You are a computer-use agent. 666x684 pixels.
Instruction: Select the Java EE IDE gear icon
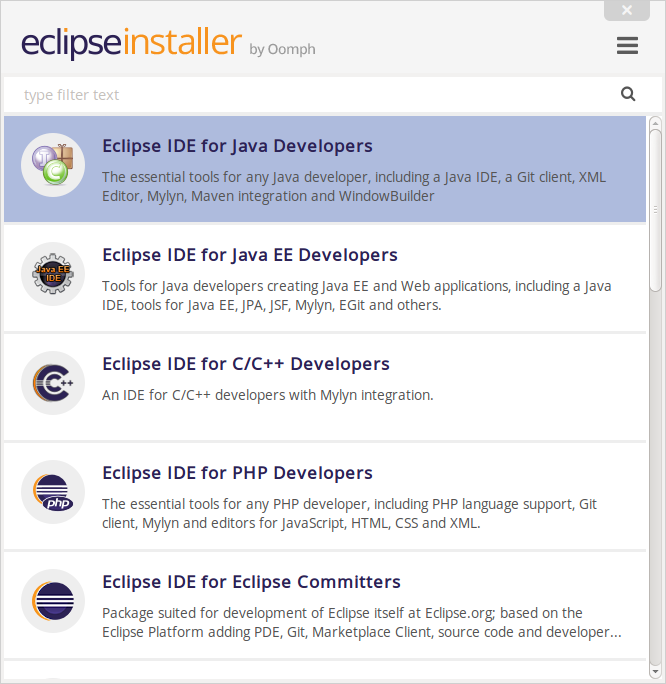53,274
